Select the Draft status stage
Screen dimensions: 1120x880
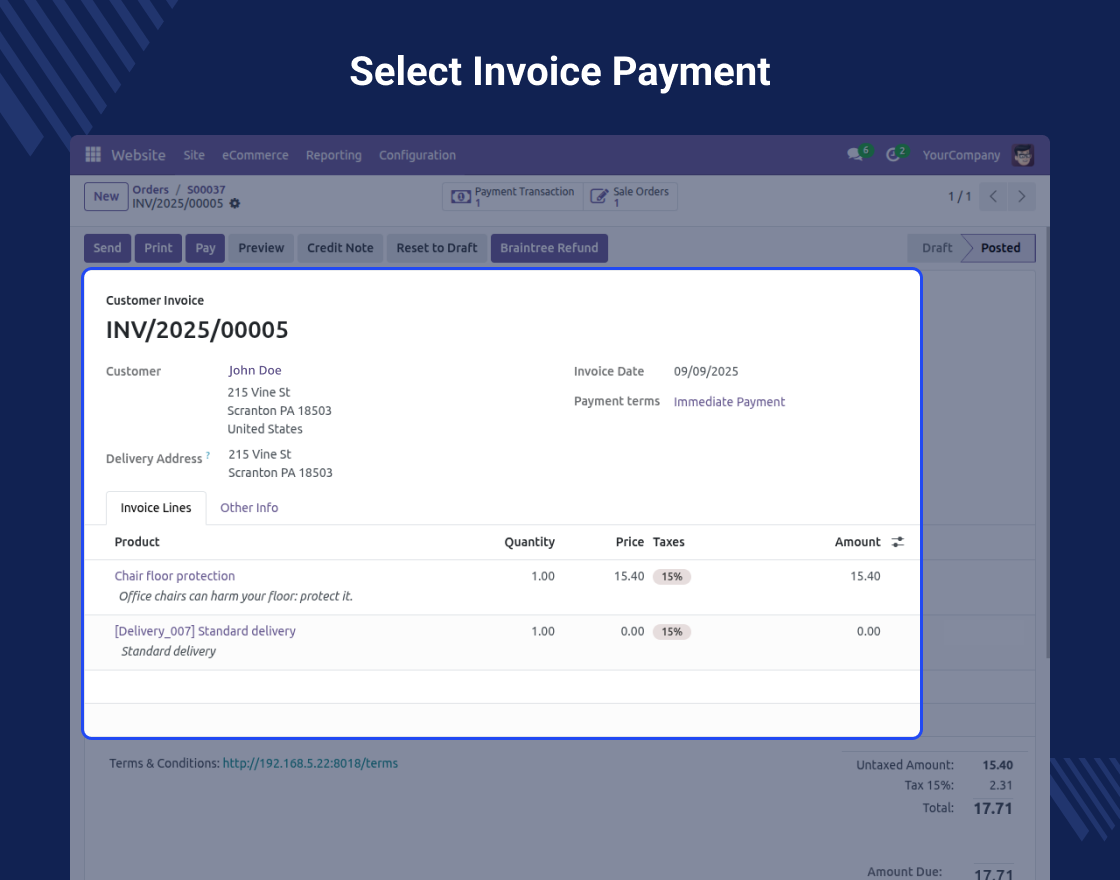point(936,248)
